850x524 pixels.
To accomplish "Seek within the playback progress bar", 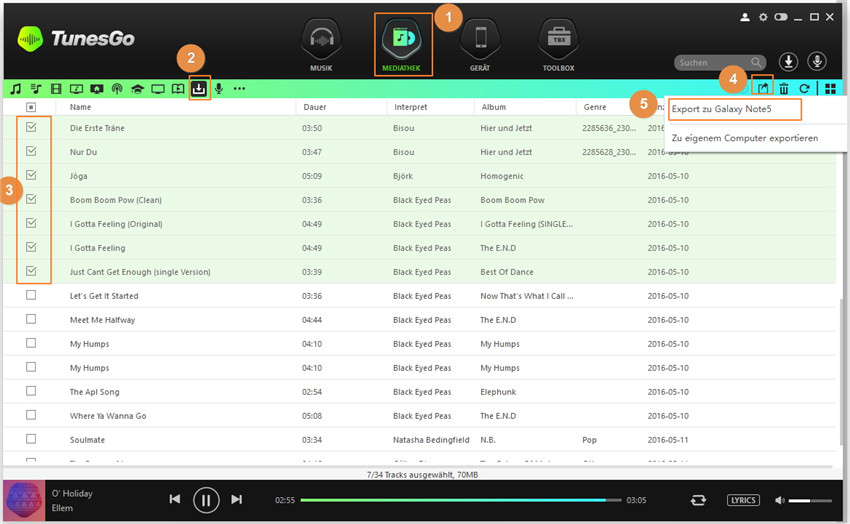I will [x=461, y=500].
